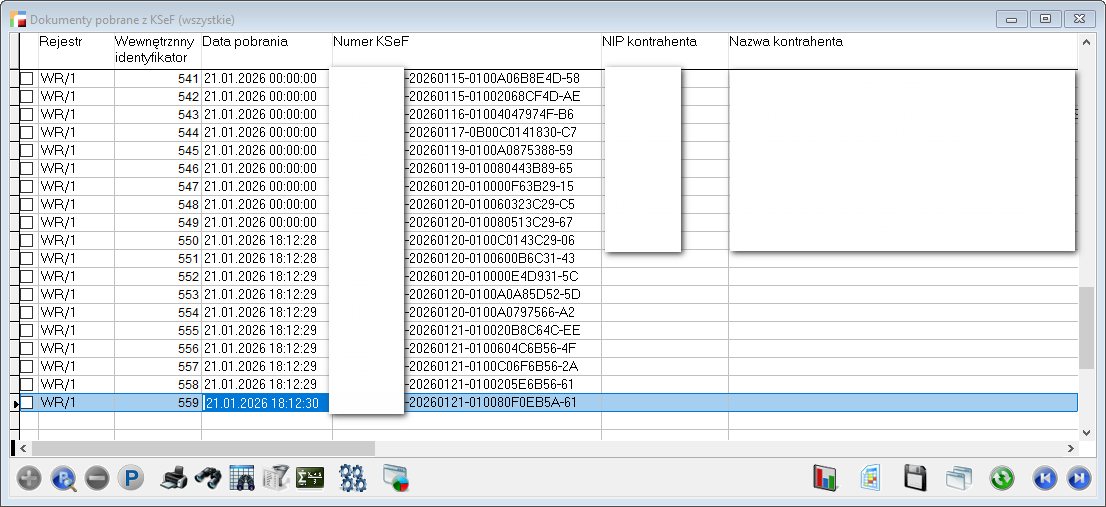
Task: Click the cascading windows icon
Action: (x=960, y=478)
